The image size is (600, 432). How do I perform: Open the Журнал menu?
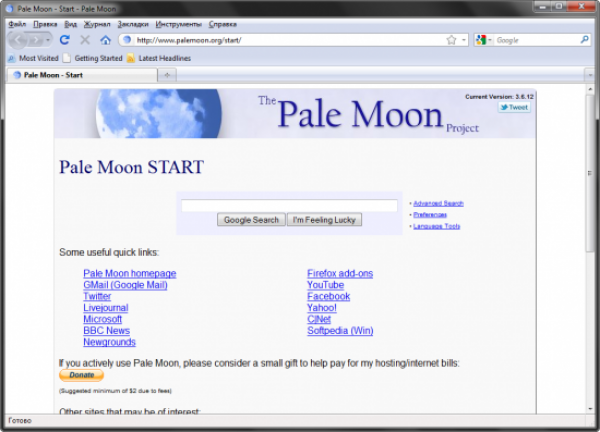(x=97, y=24)
